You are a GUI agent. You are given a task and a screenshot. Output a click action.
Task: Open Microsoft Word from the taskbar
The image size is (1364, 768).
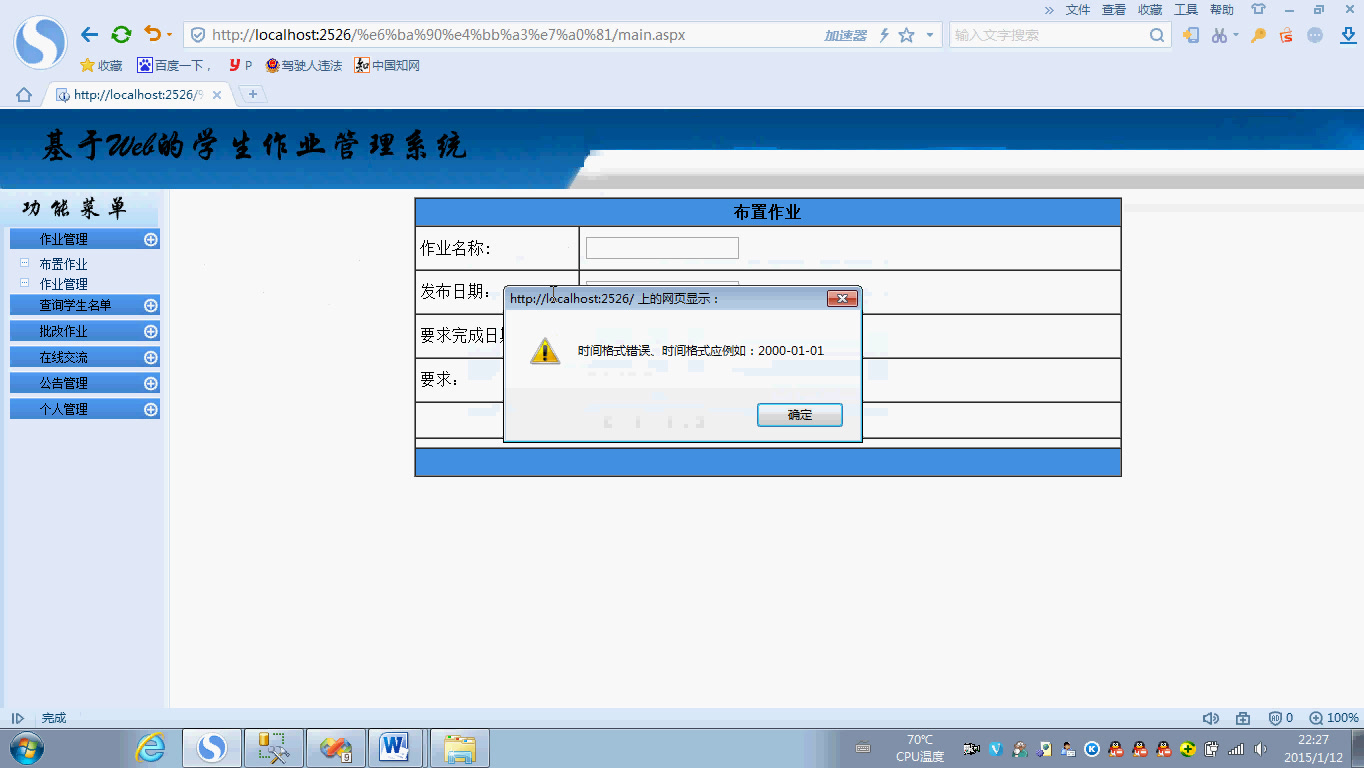[396, 747]
